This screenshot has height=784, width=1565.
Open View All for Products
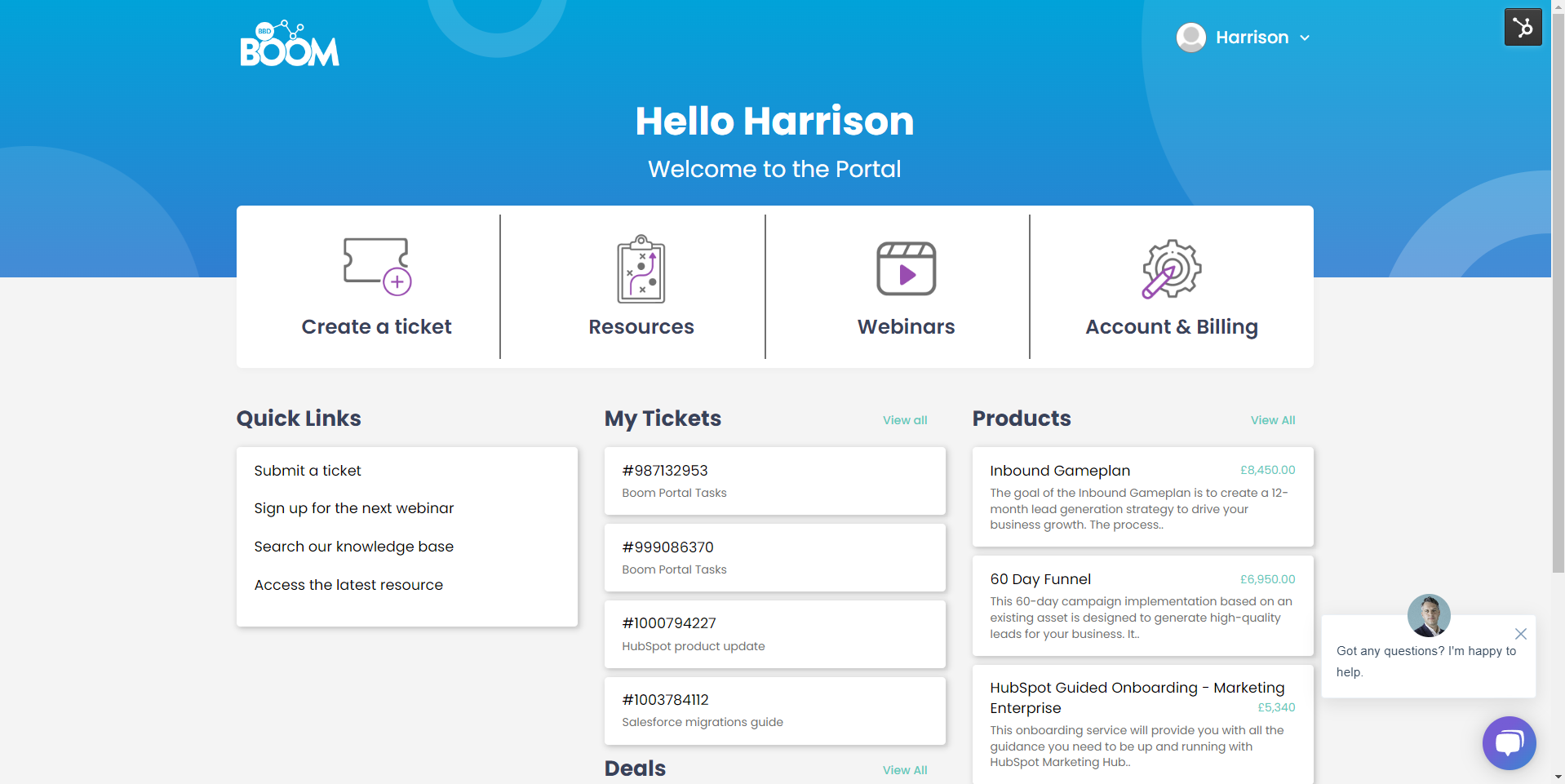1272,420
